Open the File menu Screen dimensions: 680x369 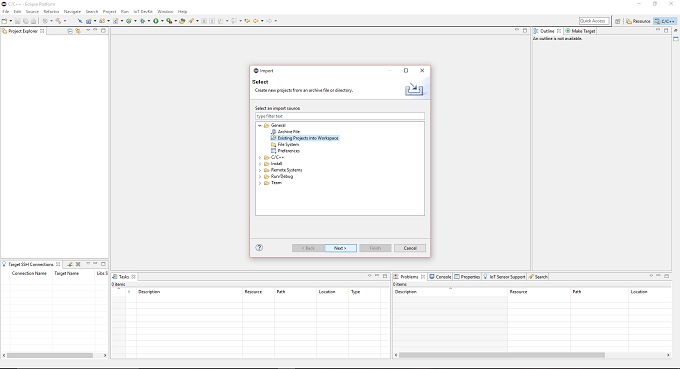point(6,12)
